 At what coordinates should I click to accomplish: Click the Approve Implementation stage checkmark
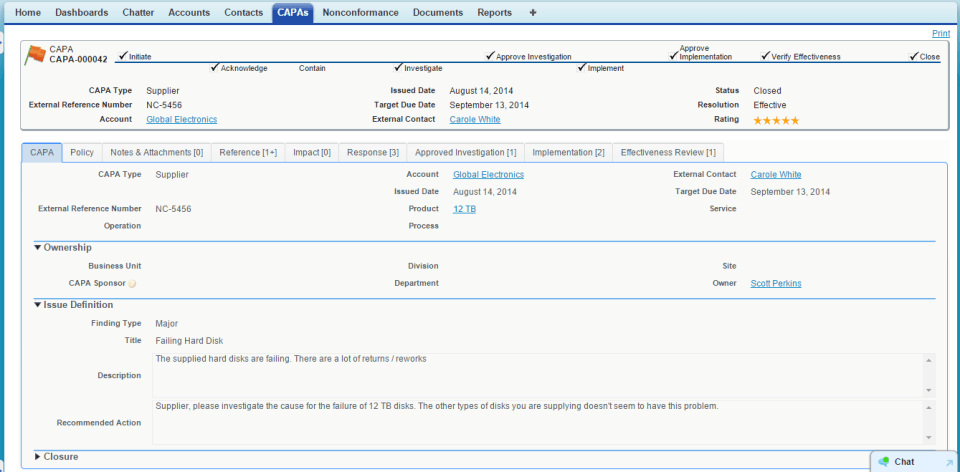click(x=673, y=56)
